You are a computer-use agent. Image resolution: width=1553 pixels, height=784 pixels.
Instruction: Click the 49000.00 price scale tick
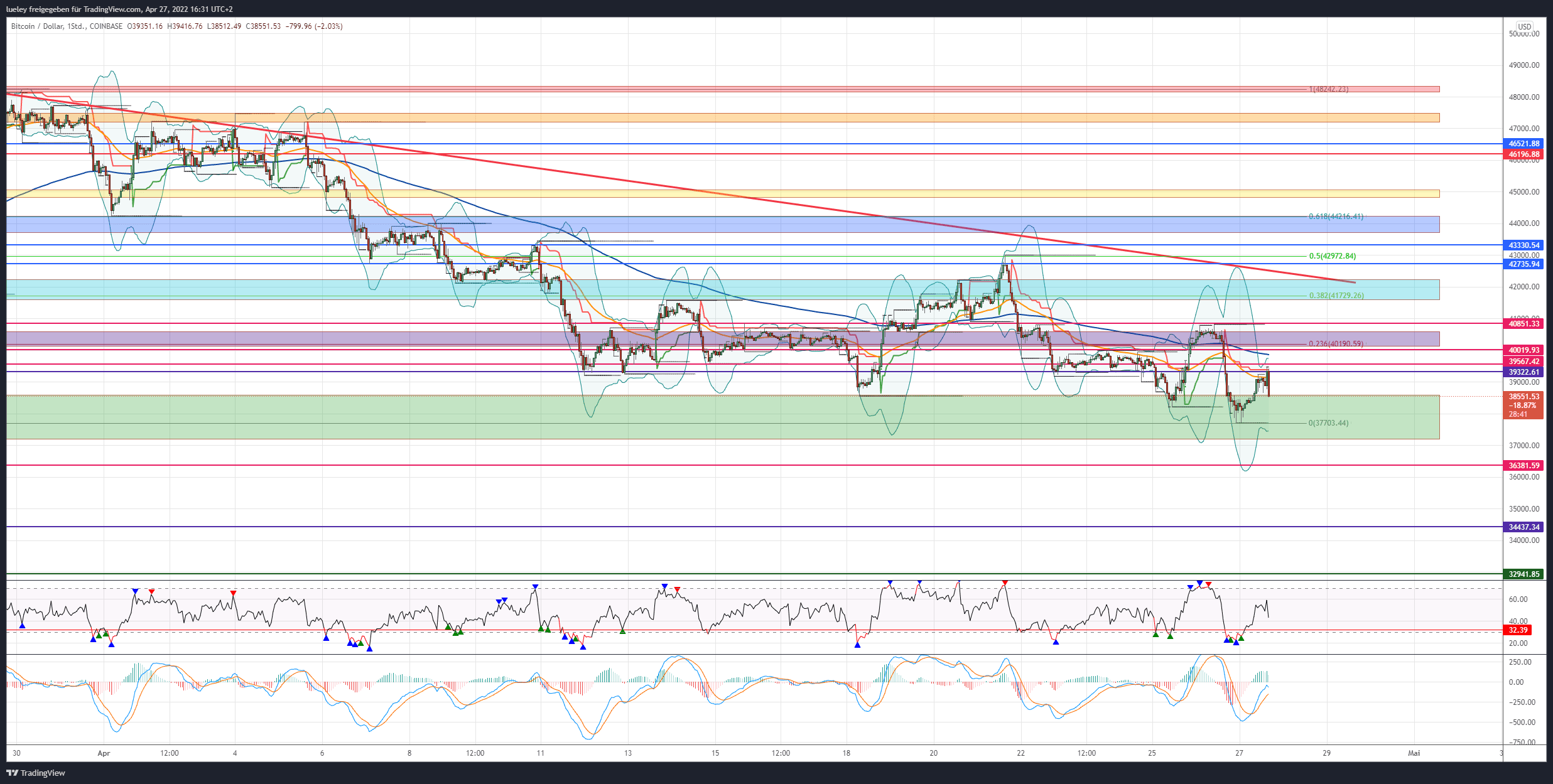[x=1524, y=65]
